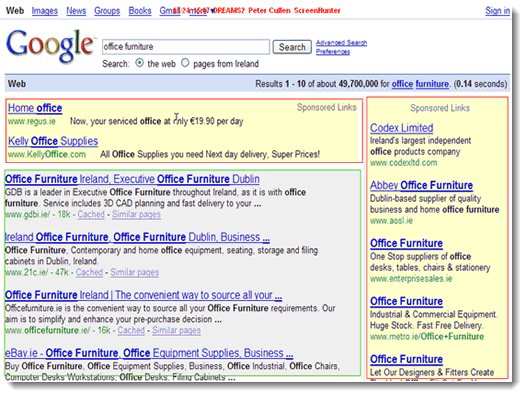
Task: Open 'Office Furniture Ireland, Executive Office Furniture Dublin' result
Action: [132, 179]
